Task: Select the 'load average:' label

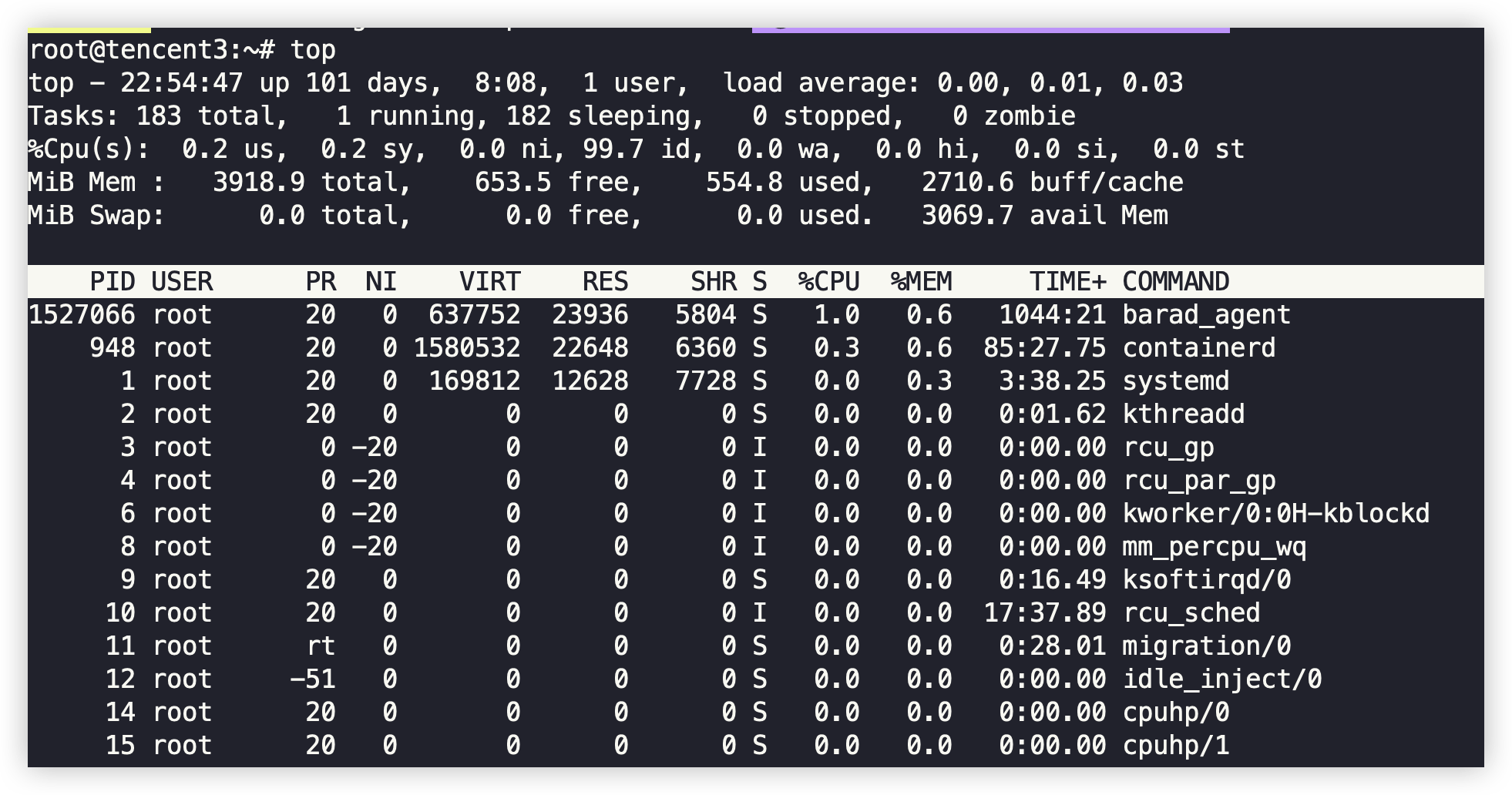Action: [822, 83]
